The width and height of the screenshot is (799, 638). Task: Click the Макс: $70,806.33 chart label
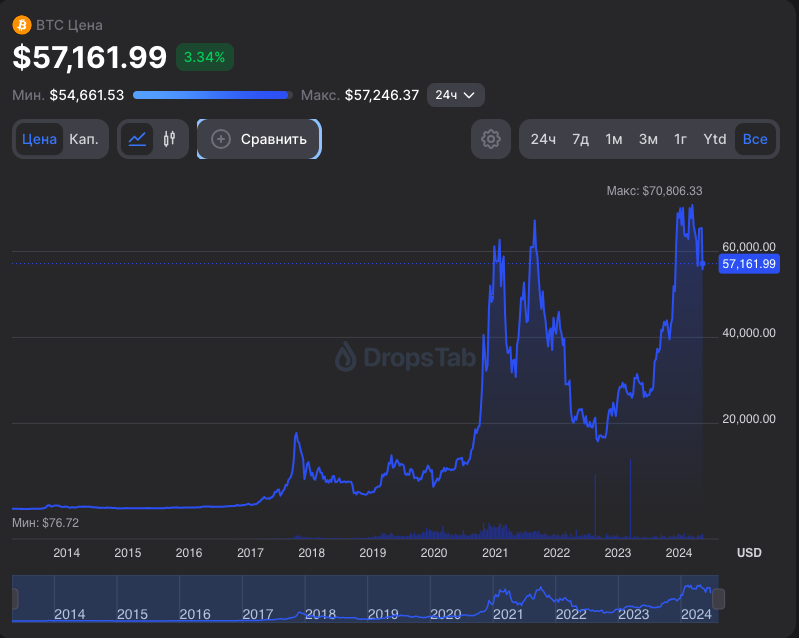coord(654,191)
